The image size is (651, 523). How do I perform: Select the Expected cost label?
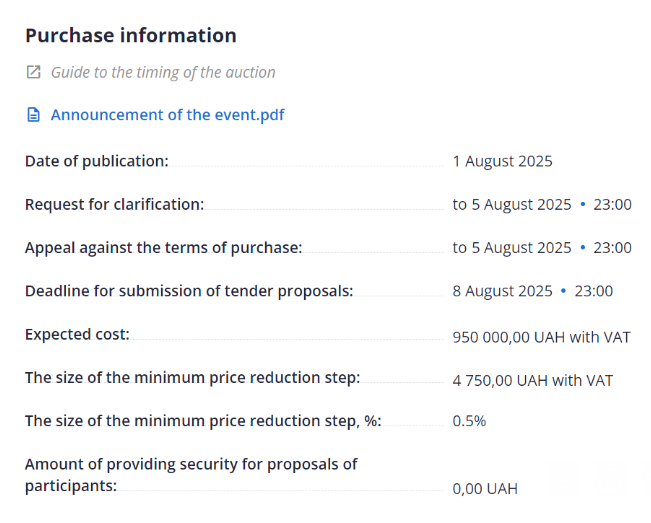[x=77, y=334]
